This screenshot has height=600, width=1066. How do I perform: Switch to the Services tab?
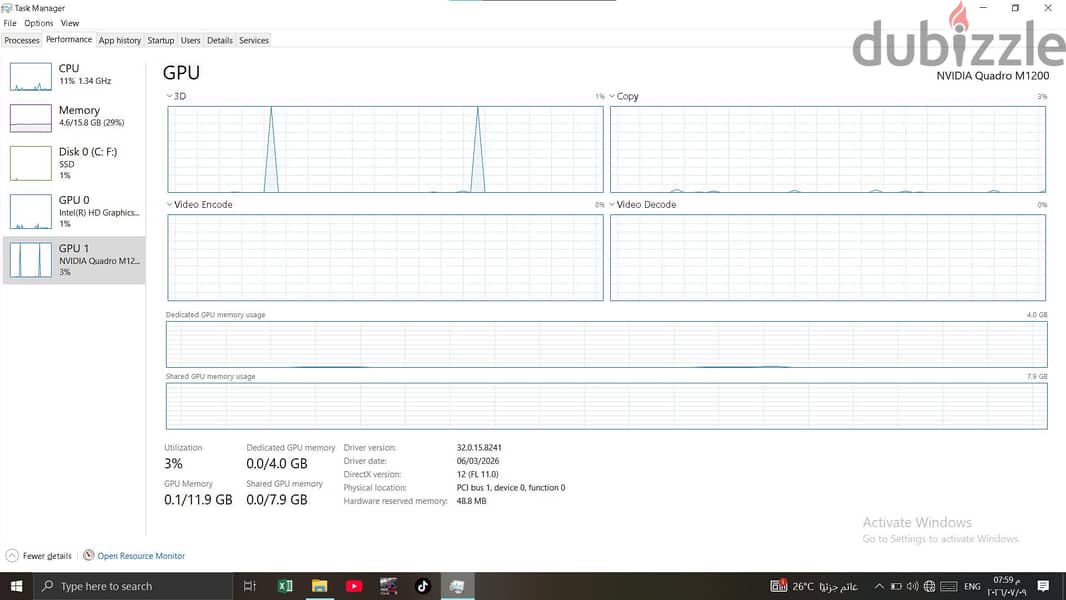tap(254, 40)
